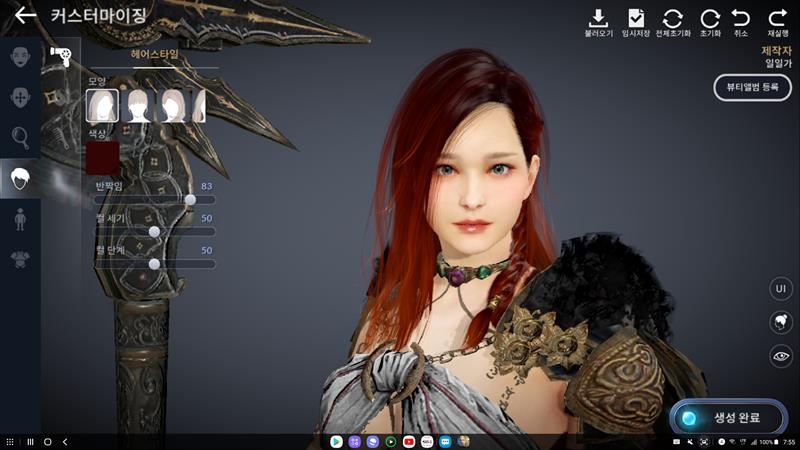
Task: Select the third medium hair thumbnail
Action: point(173,106)
